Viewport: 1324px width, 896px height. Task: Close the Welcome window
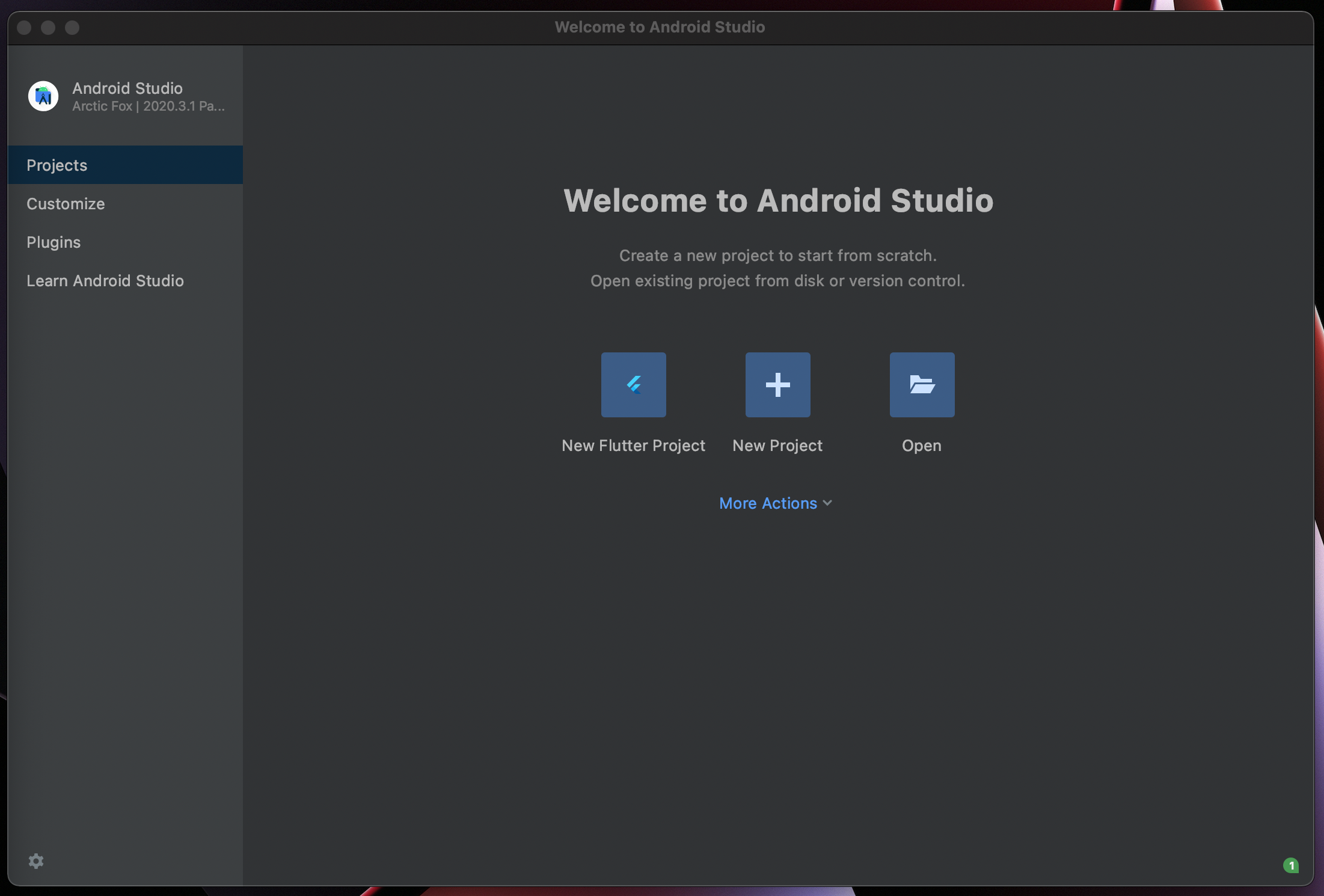pos(24,28)
